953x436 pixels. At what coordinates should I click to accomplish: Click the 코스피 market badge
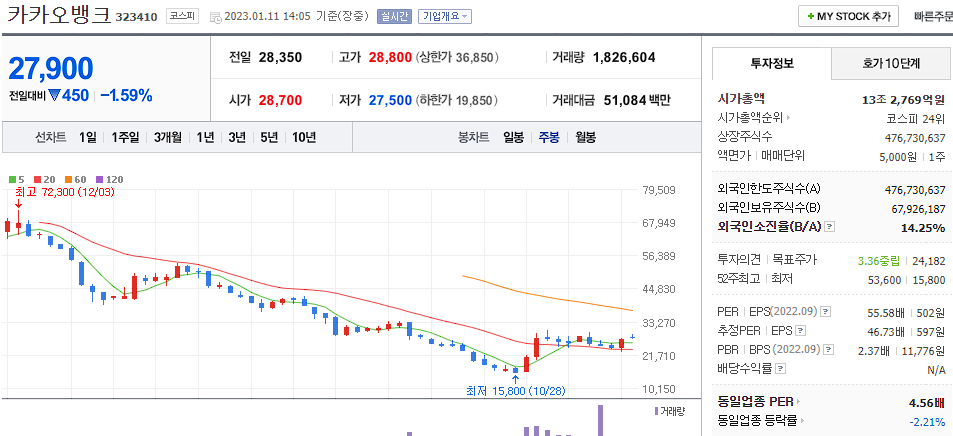(183, 16)
